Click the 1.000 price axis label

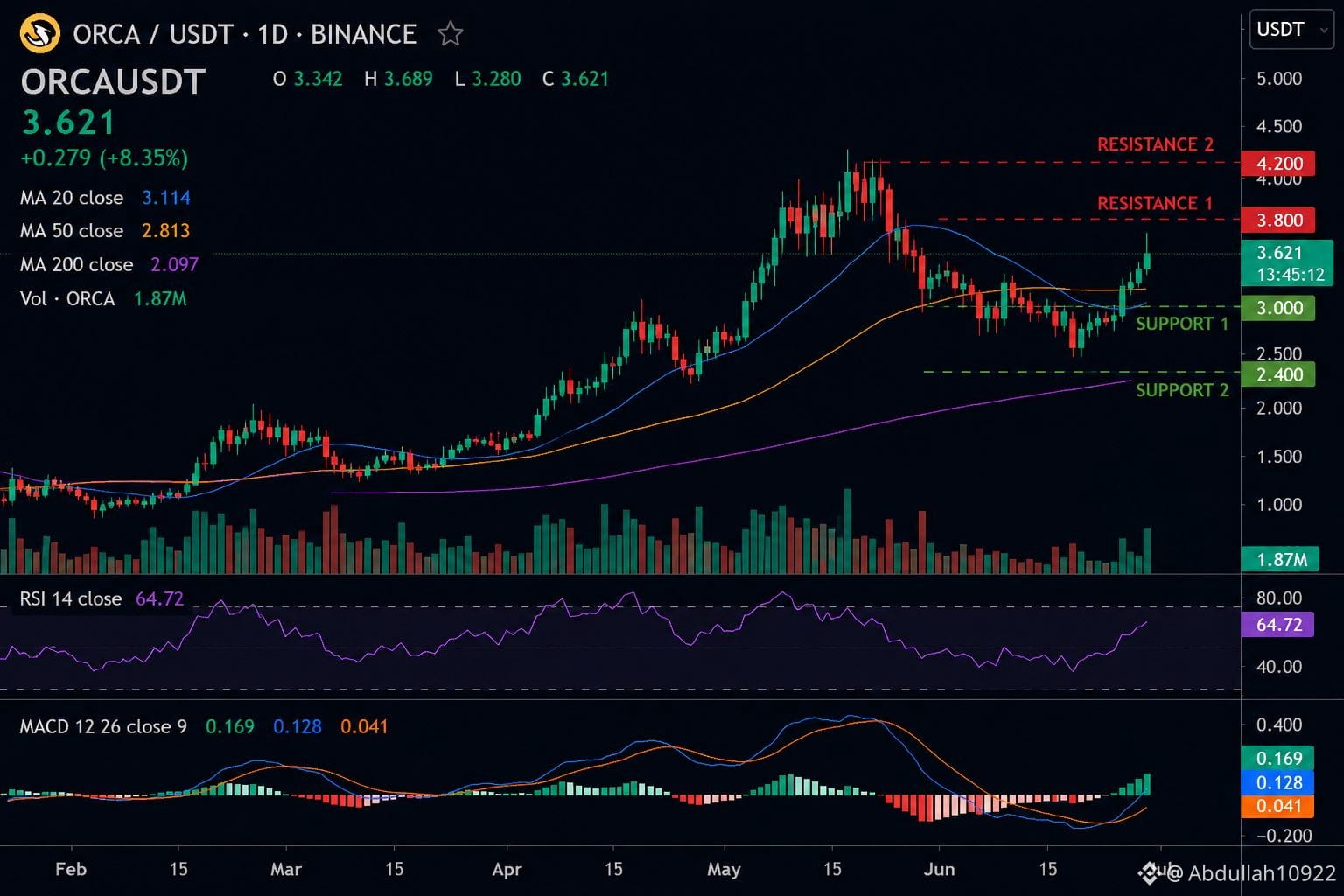click(1279, 504)
